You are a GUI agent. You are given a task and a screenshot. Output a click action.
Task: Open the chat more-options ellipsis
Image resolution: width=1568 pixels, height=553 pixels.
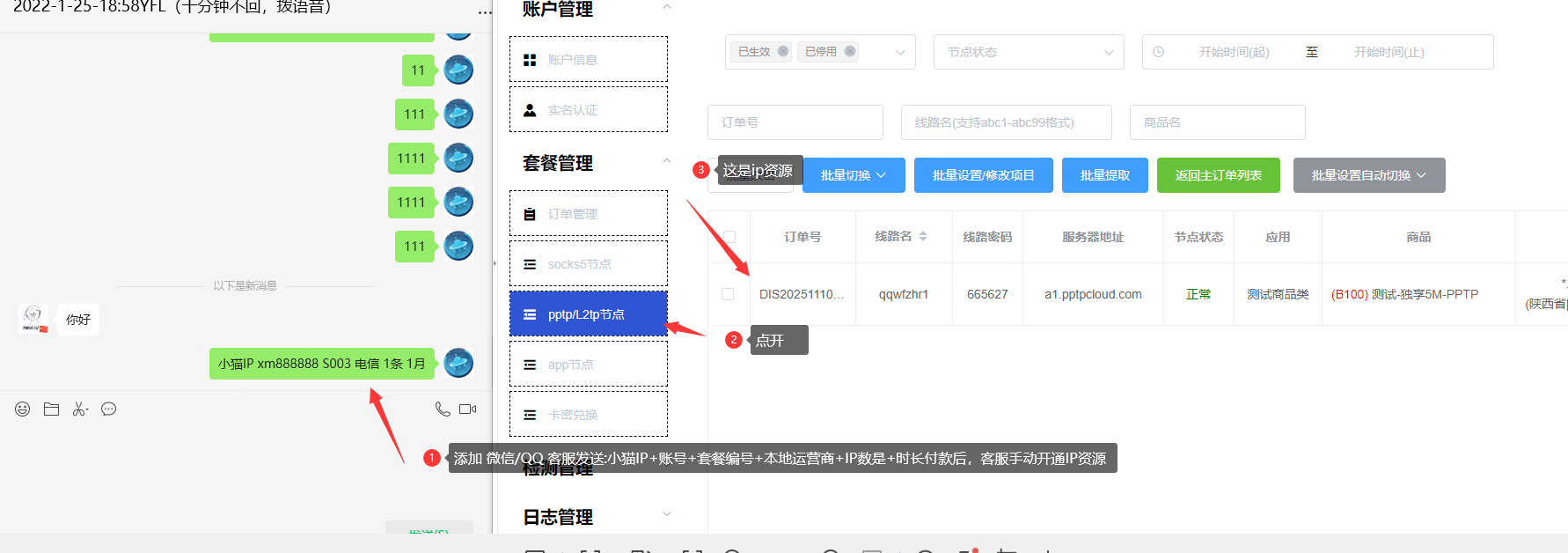click(x=485, y=12)
